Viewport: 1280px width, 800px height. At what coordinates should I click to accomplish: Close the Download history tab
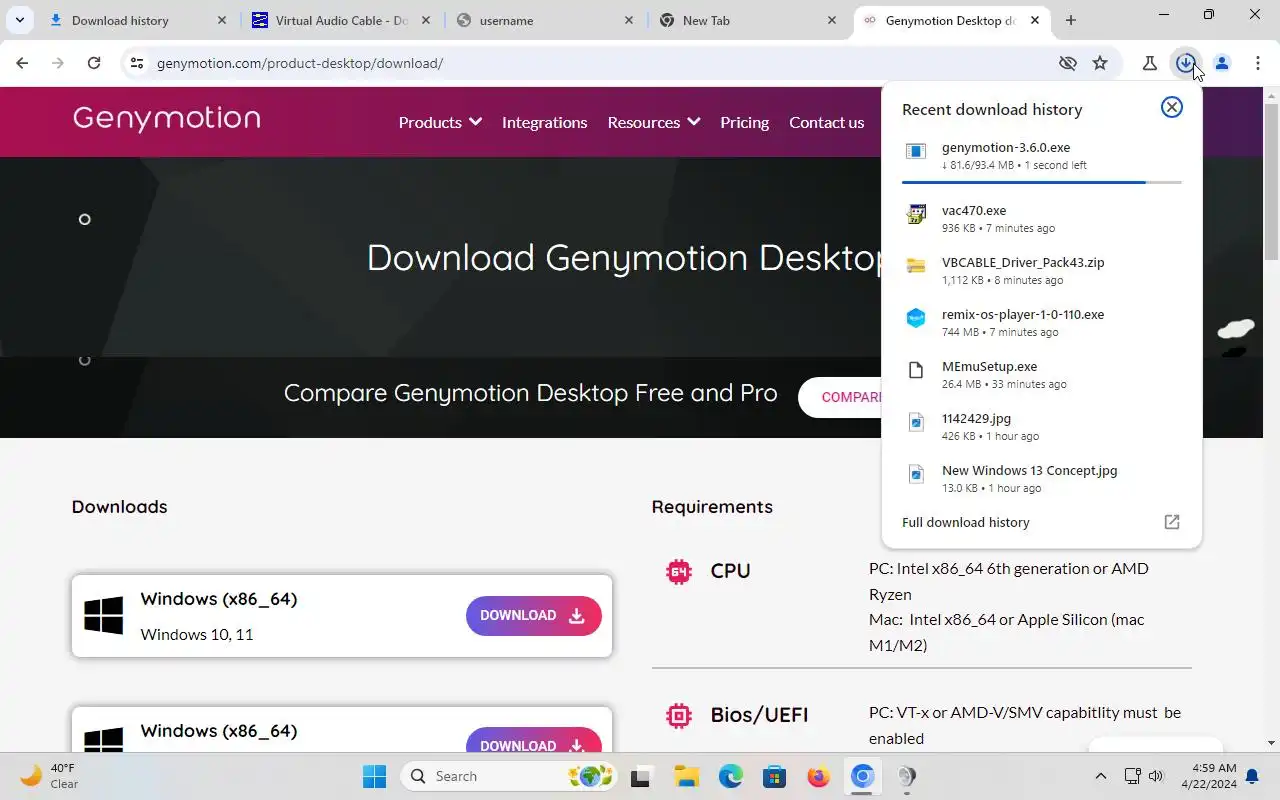[222, 20]
